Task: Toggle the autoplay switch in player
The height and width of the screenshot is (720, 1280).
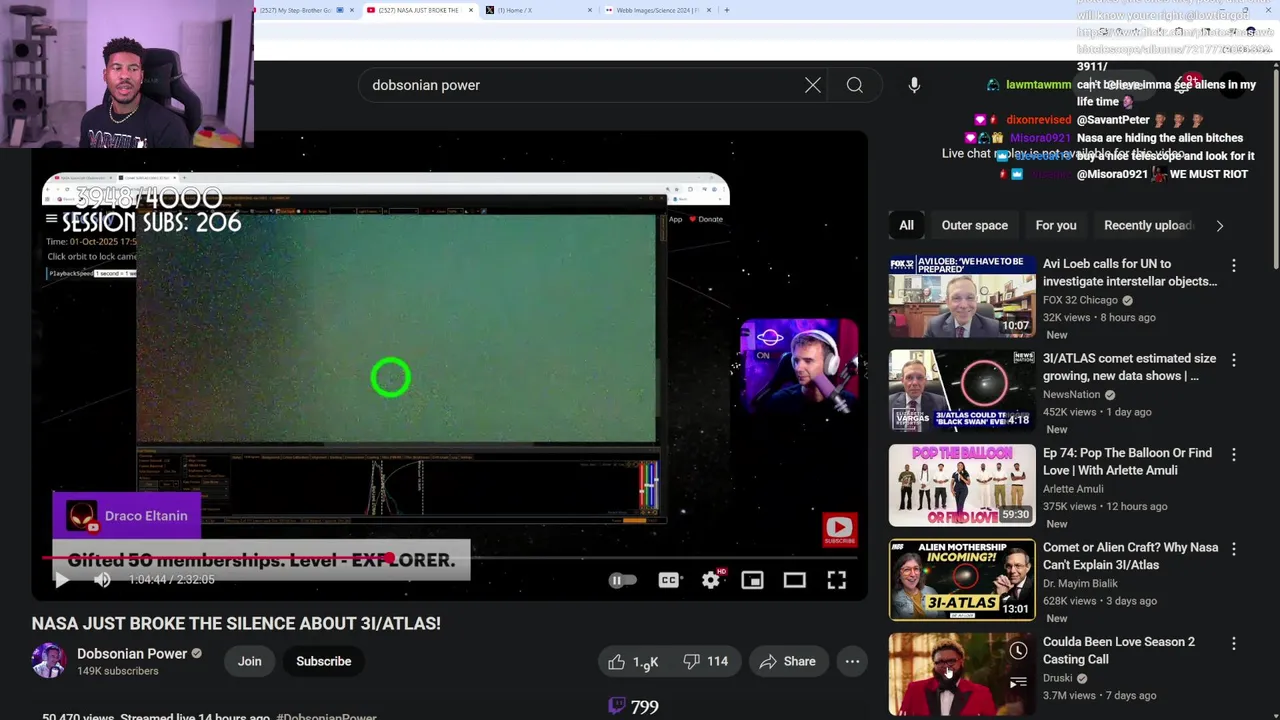Action: pos(622,580)
